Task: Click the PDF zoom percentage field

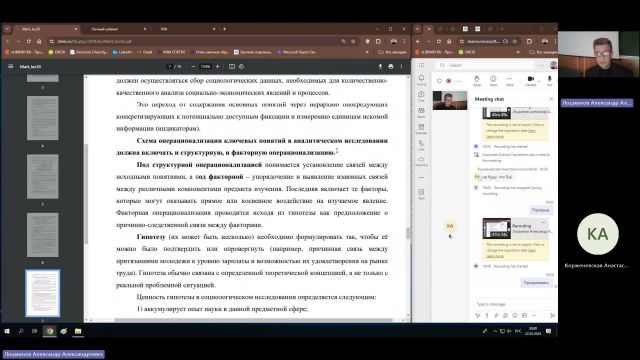Action: [205, 67]
